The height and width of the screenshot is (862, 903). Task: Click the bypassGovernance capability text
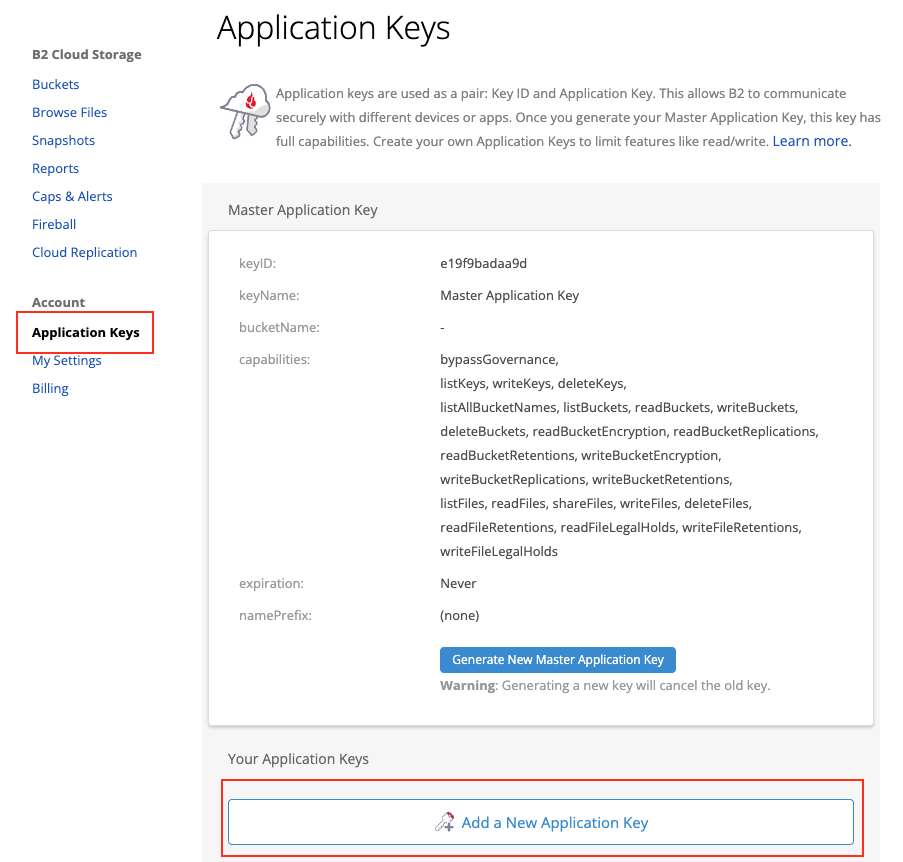pos(499,360)
